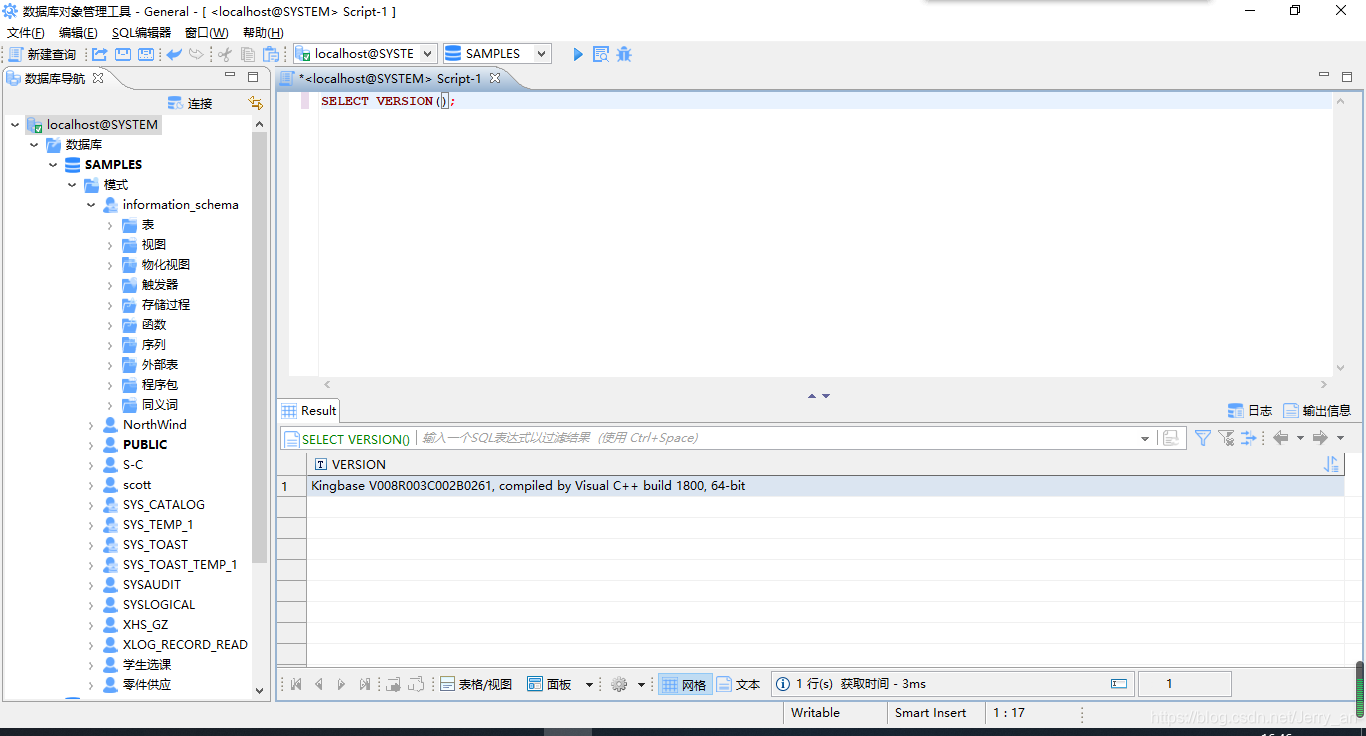Switch results to 文本 text mode
This screenshot has height=736, width=1366.
[x=739, y=684]
